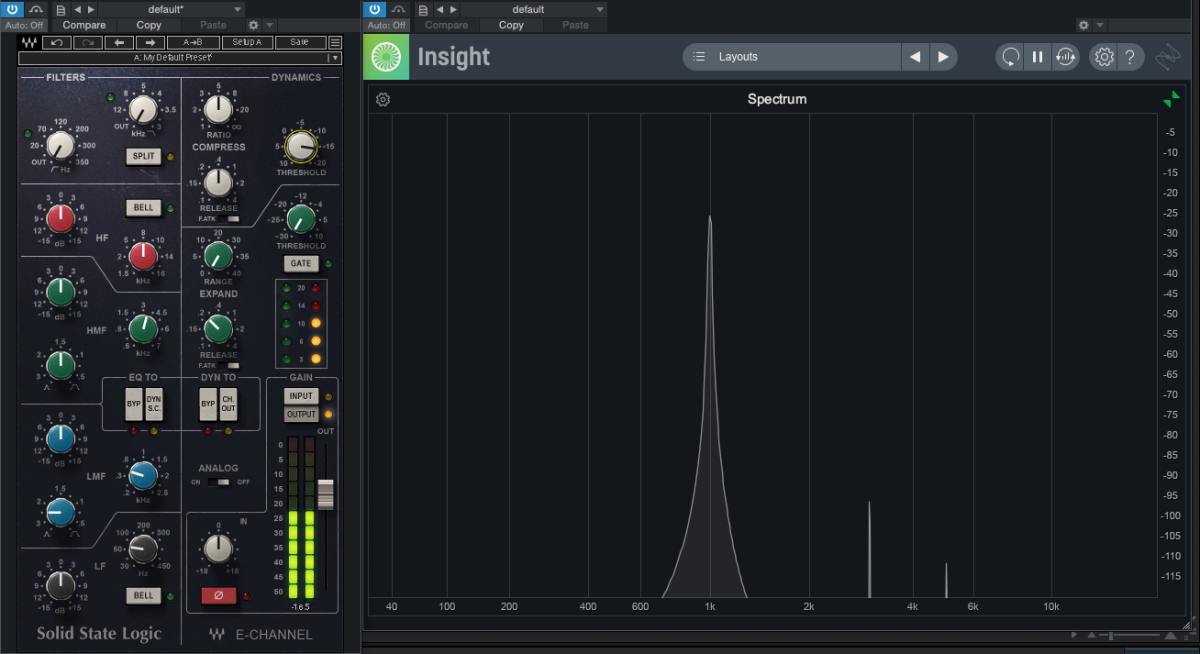Go to previous preset in SSL window header

click(x=77, y=9)
